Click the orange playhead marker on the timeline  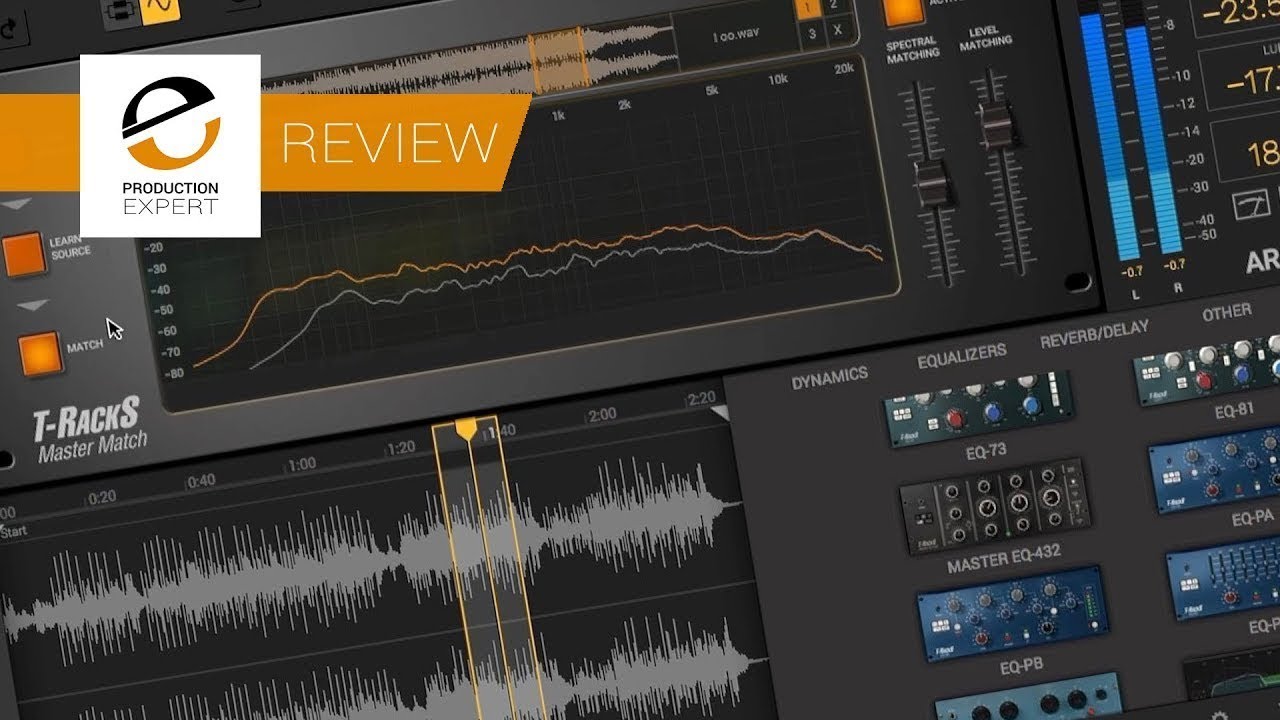(x=465, y=428)
